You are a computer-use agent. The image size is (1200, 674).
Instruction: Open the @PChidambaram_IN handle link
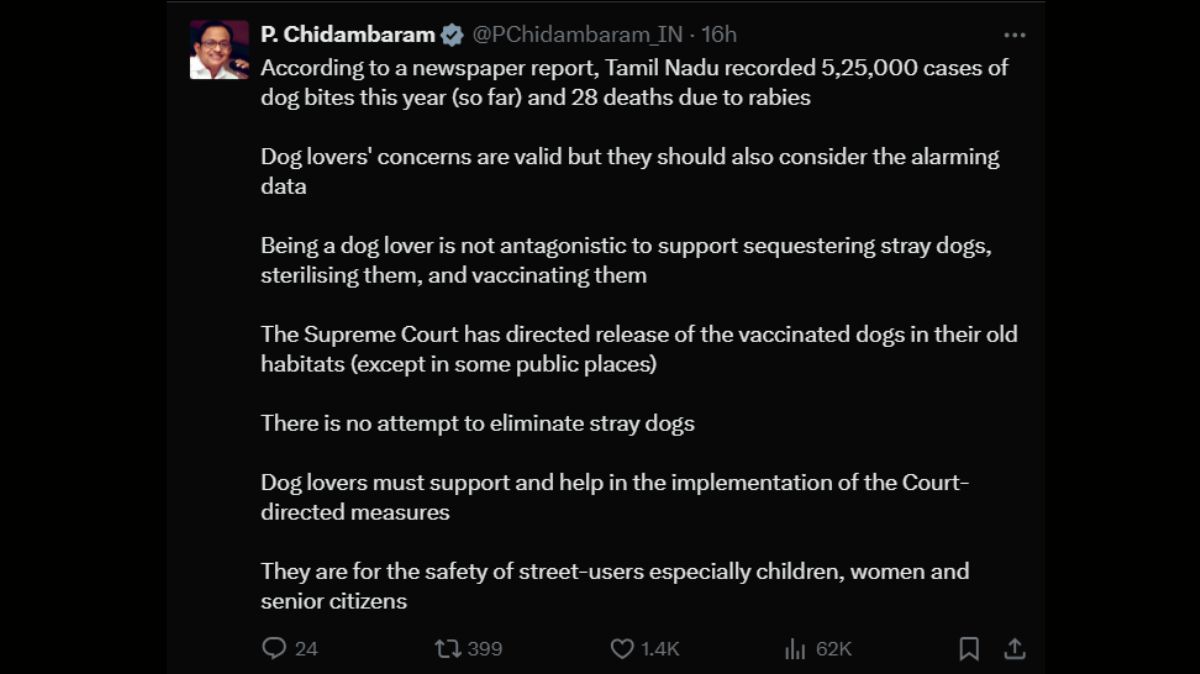pyautogui.click(x=577, y=35)
